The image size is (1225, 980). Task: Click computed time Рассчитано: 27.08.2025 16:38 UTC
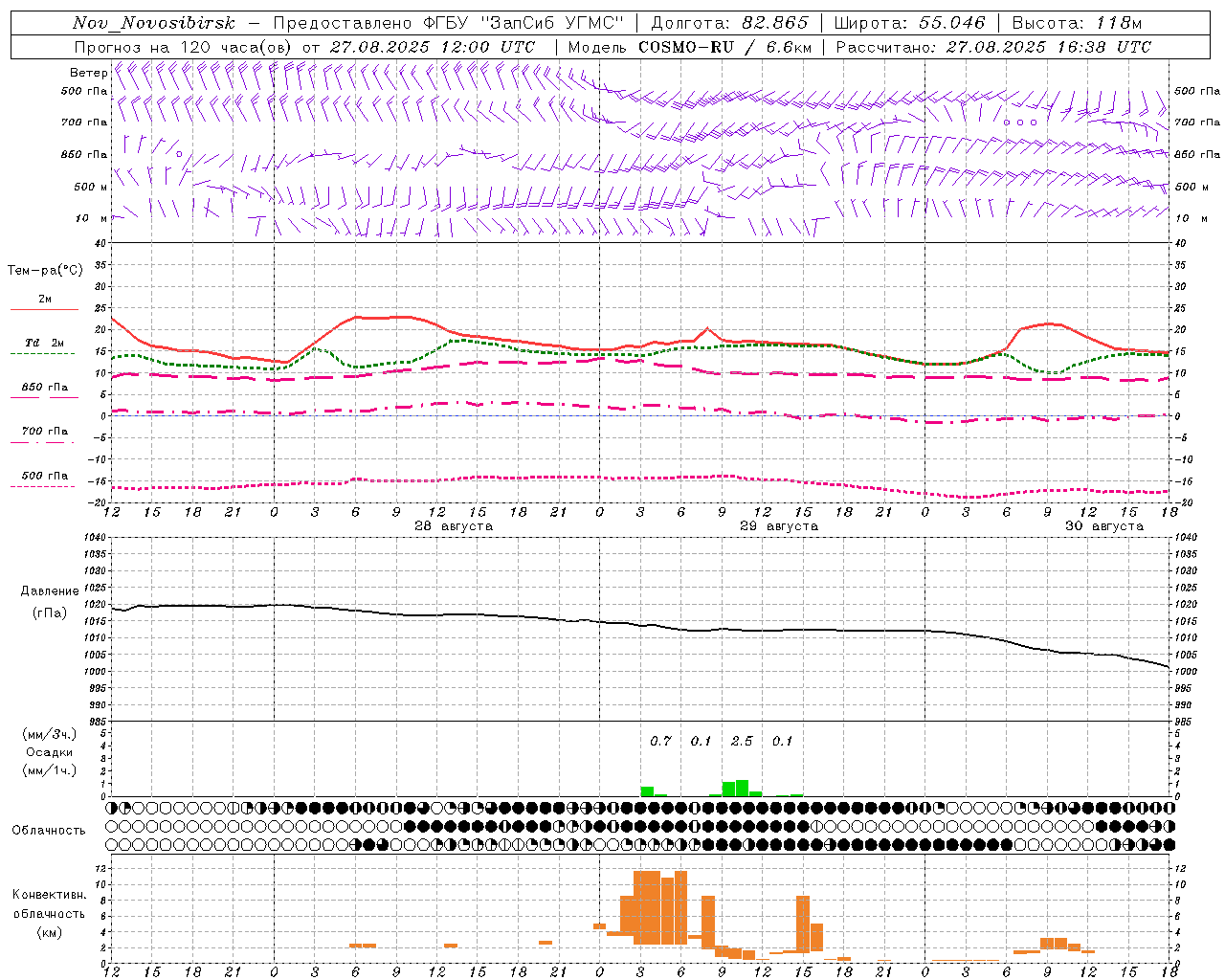coord(993,47)
